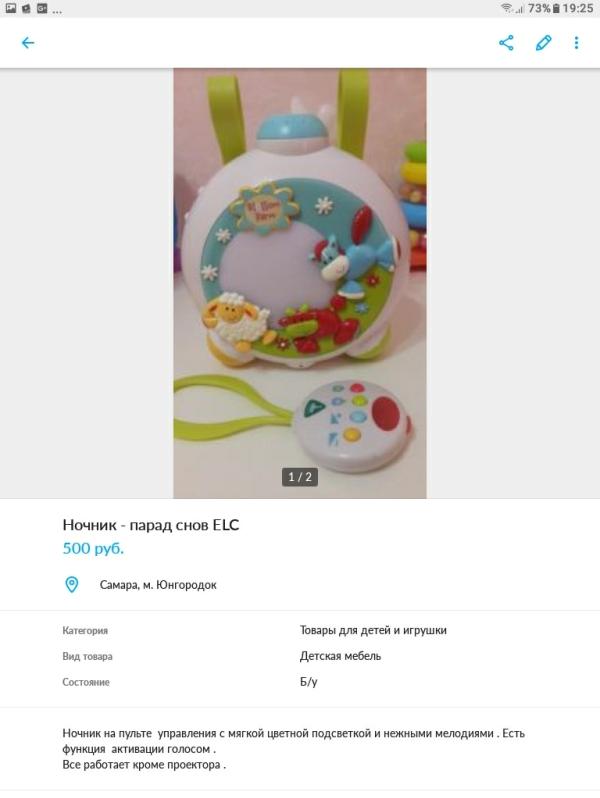Tap the Категория label row
Screen dimensions: 600x798
click(300, 630)
